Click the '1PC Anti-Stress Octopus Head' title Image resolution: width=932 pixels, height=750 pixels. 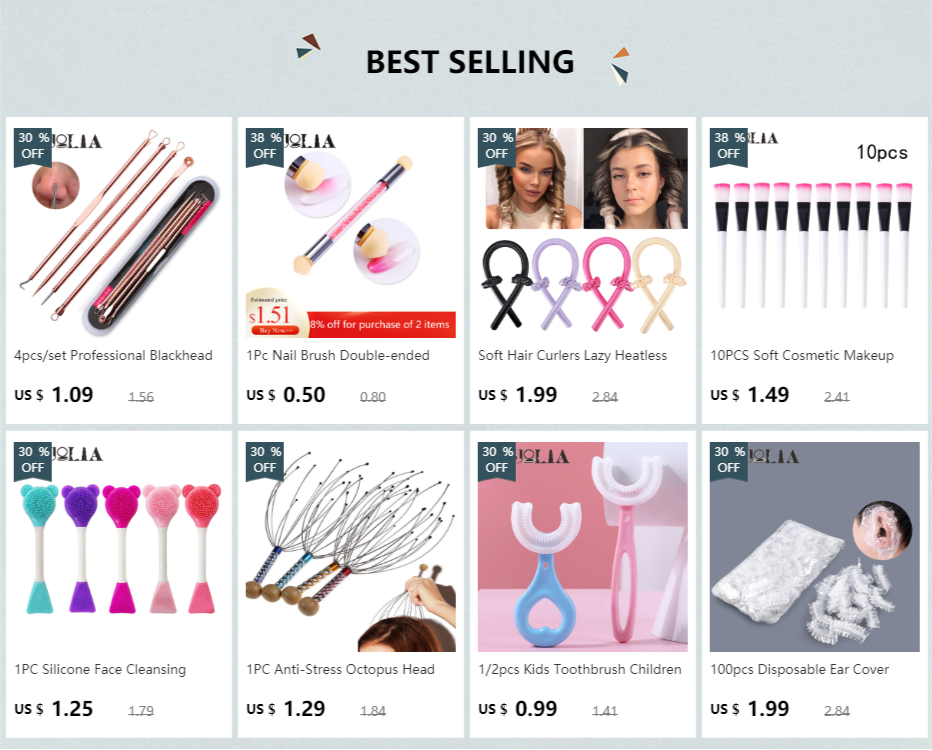tap(341, 670)
